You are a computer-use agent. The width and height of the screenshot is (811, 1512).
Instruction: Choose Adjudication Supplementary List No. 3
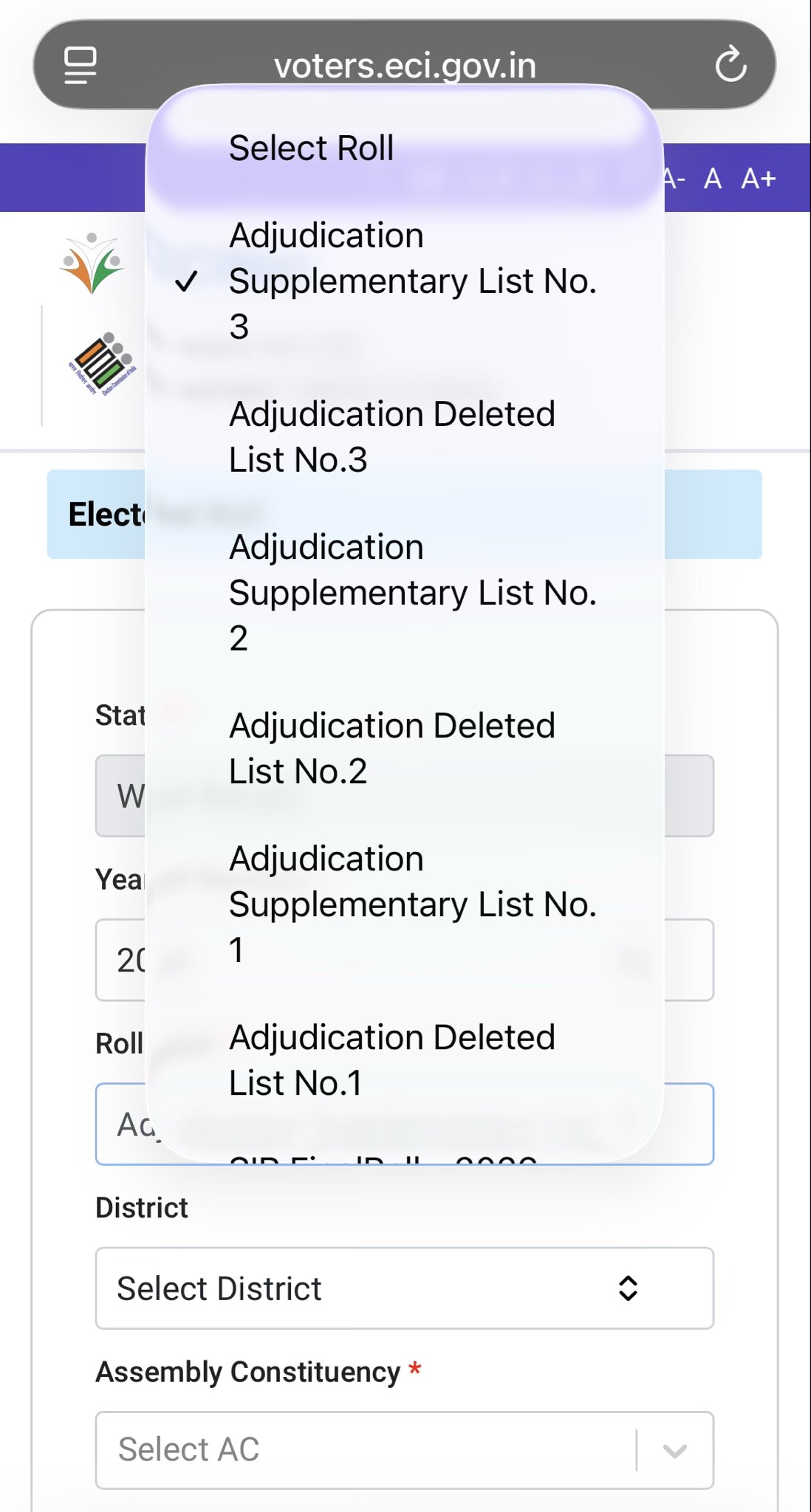412,281
